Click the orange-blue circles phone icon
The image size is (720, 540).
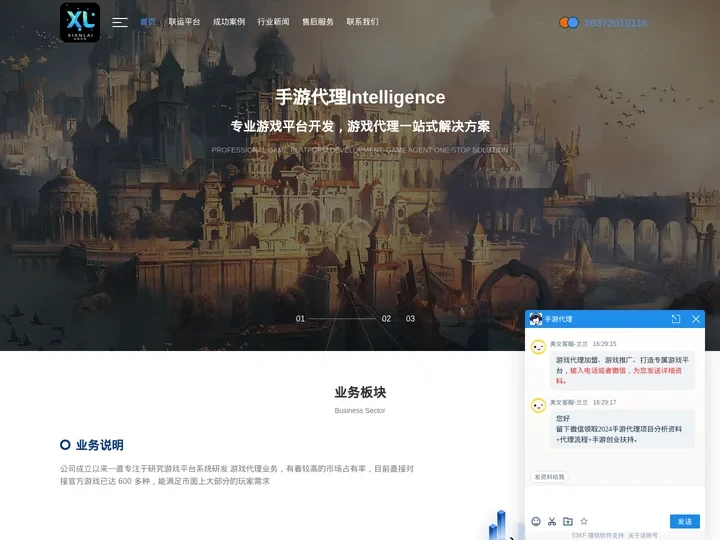click(569, 22)
